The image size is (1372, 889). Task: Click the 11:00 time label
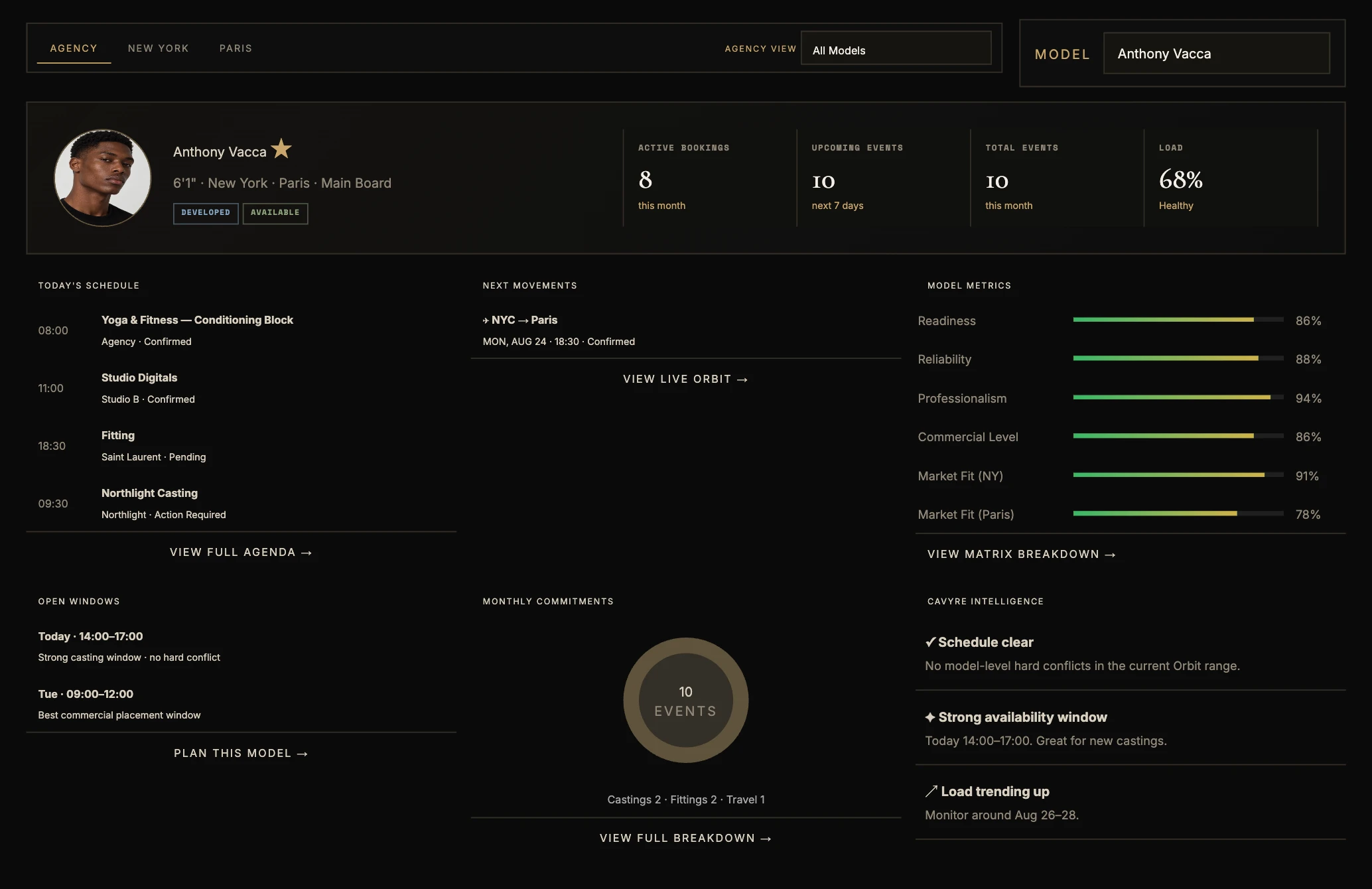tap(51, 388)
